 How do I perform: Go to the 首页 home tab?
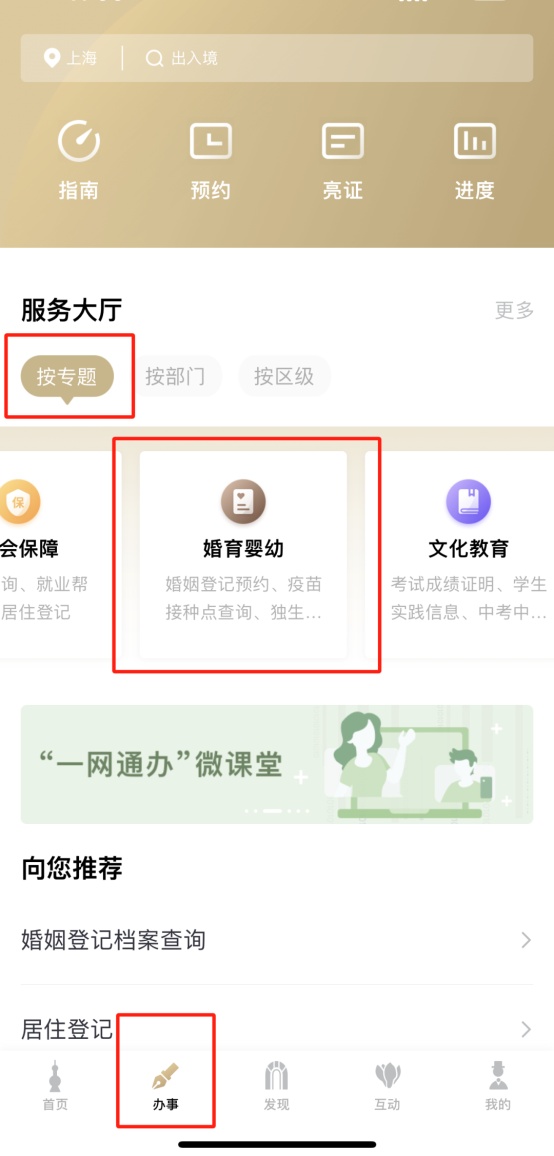[x=55, y=1087]
